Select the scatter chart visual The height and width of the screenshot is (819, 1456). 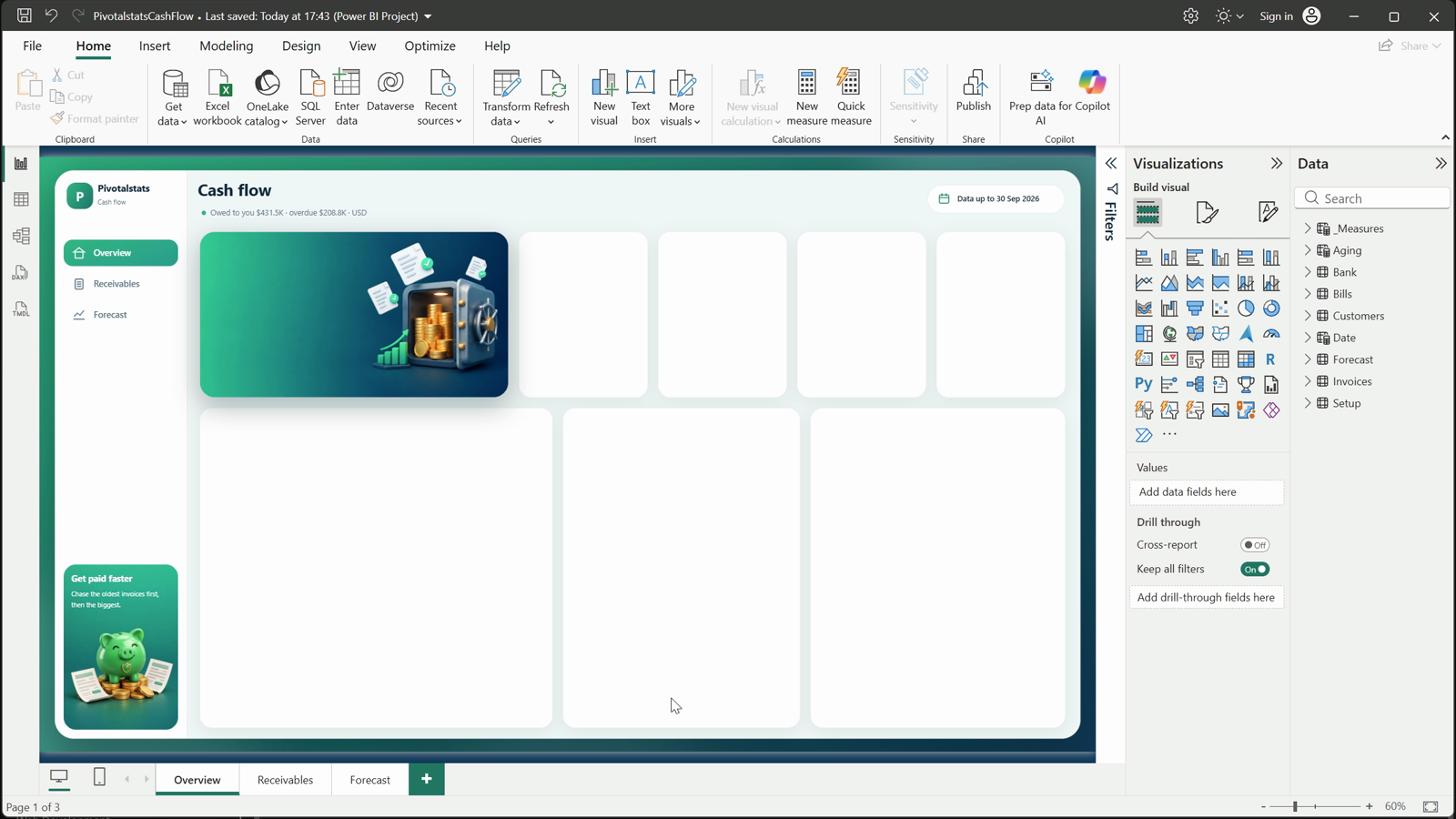(x=1220, y=308)
